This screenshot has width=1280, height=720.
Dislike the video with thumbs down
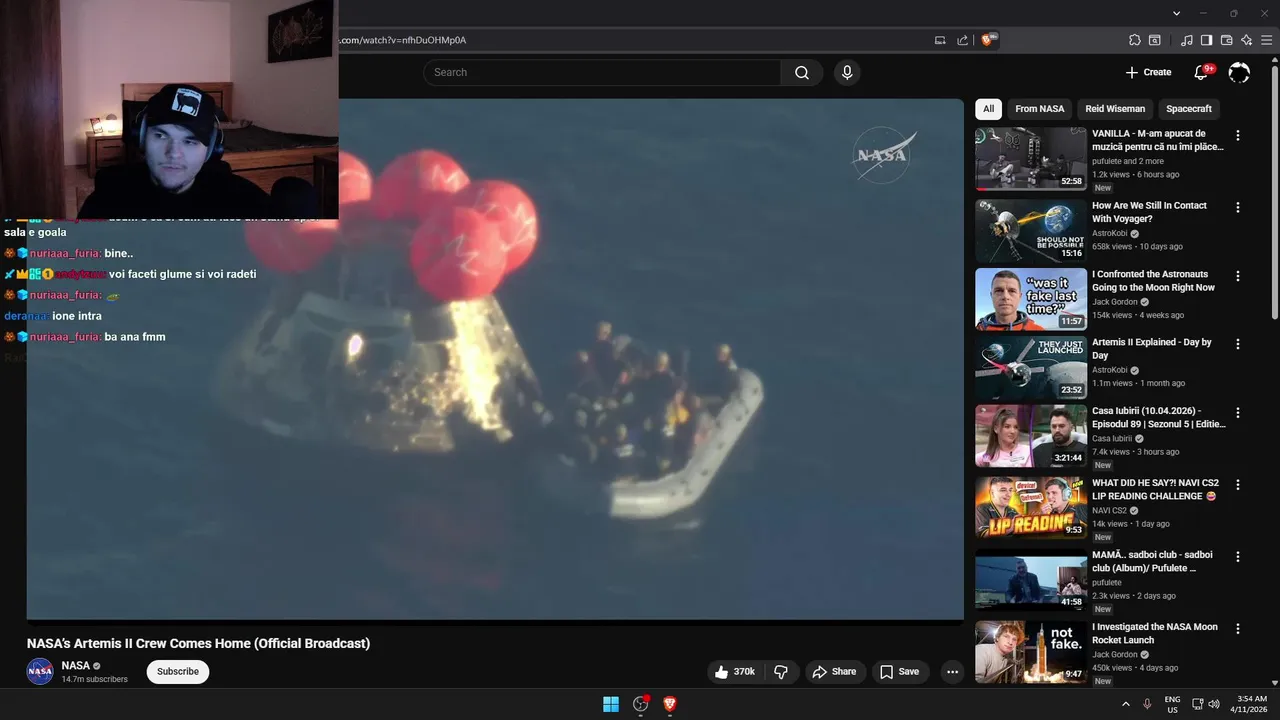point(782,672)
